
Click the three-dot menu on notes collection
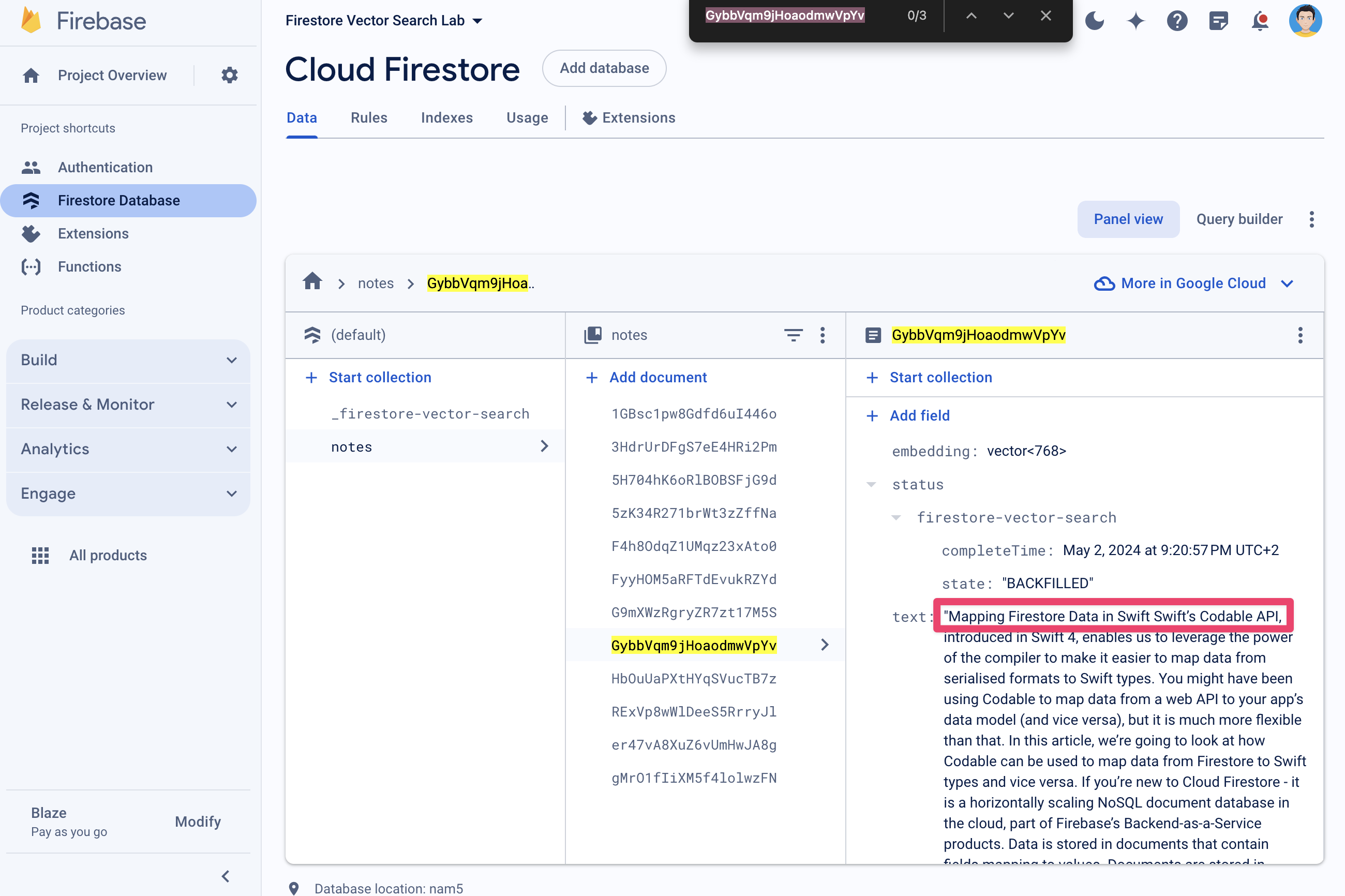coord(824,335)
